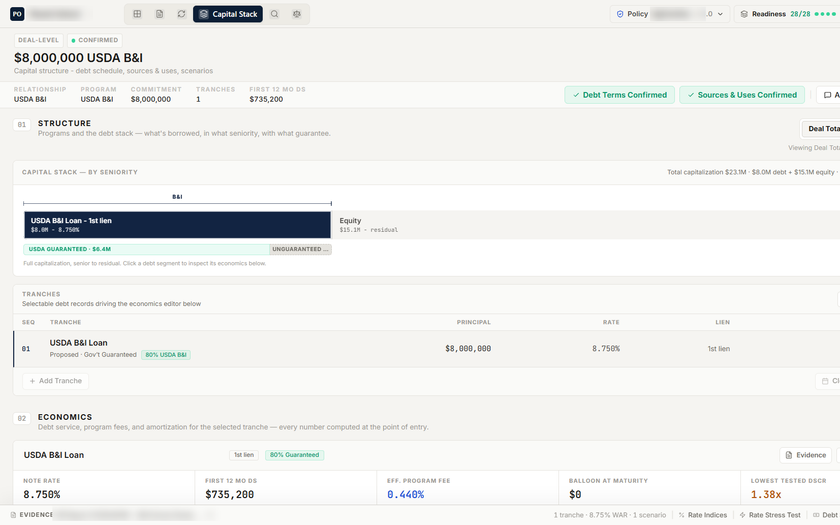Click the LIEN column header

pyautogui.click(x=723, y=322)
